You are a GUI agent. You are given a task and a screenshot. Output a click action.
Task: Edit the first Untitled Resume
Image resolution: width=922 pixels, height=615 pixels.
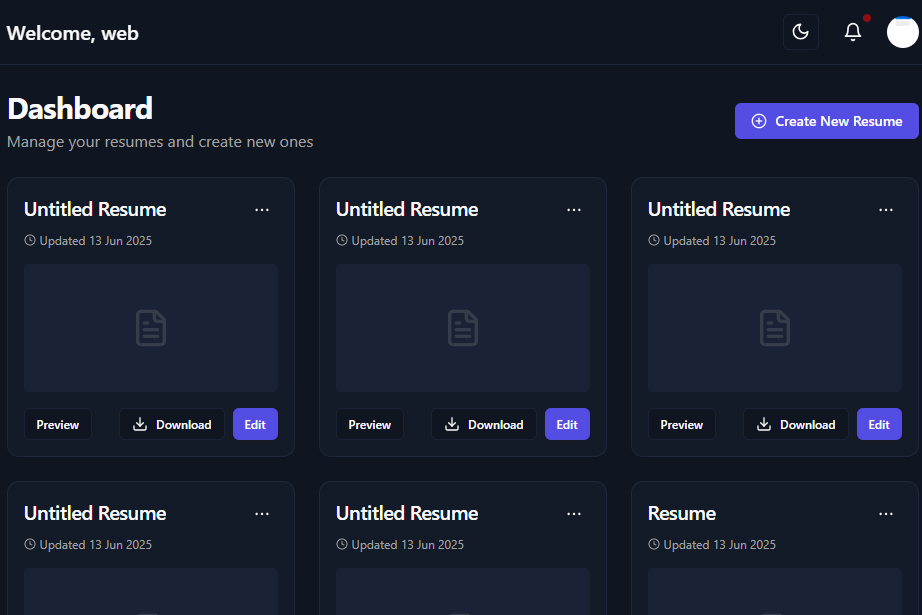(255, 425)
